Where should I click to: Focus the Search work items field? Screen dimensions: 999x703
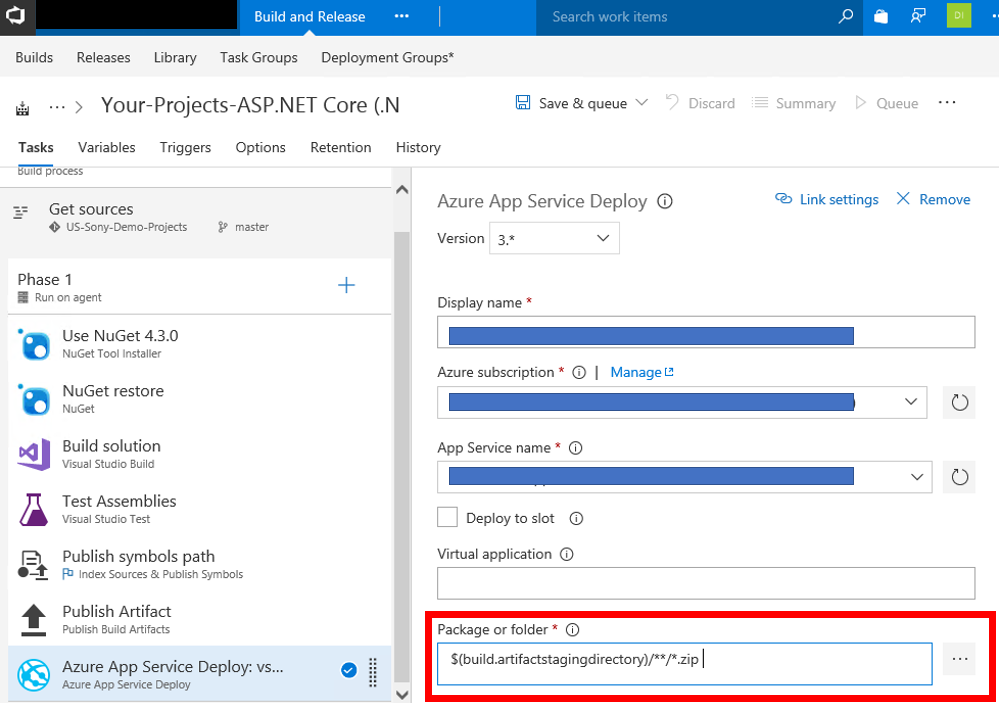coord(688,17)
